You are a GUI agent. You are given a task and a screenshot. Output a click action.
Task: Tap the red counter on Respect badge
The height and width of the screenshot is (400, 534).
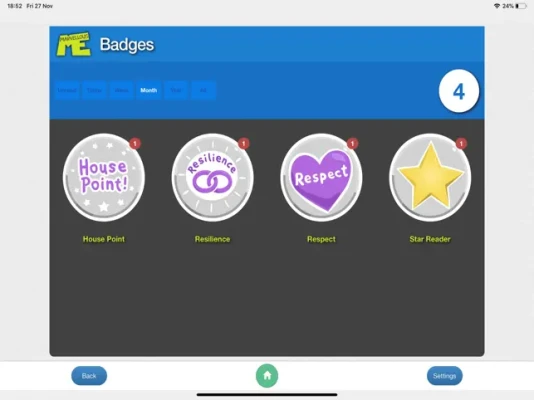point(352,143)
